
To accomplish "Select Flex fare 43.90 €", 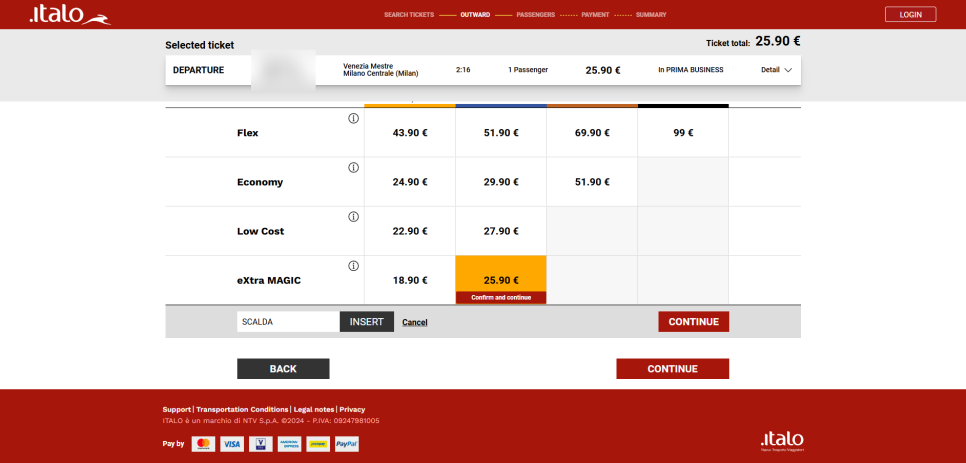I will click(x=410, y=132).
